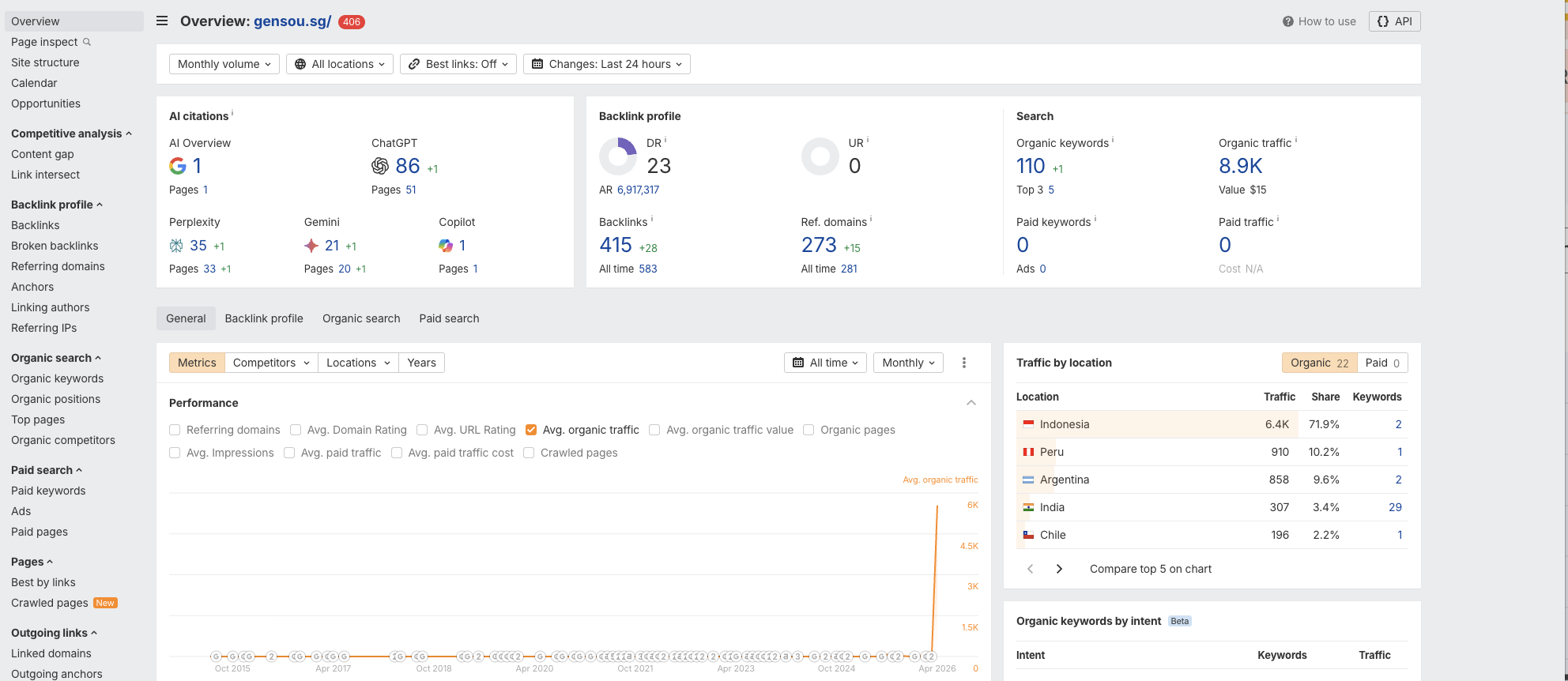Open the All time range dropdown
1568x681 pixels.
(825, 363)
